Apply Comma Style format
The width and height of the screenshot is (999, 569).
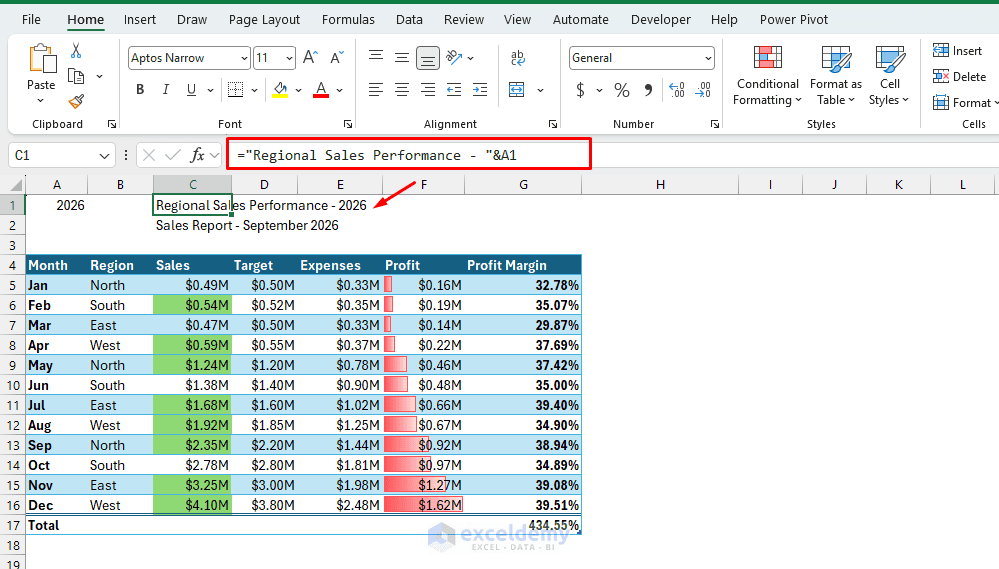click(x=648, y=90)
